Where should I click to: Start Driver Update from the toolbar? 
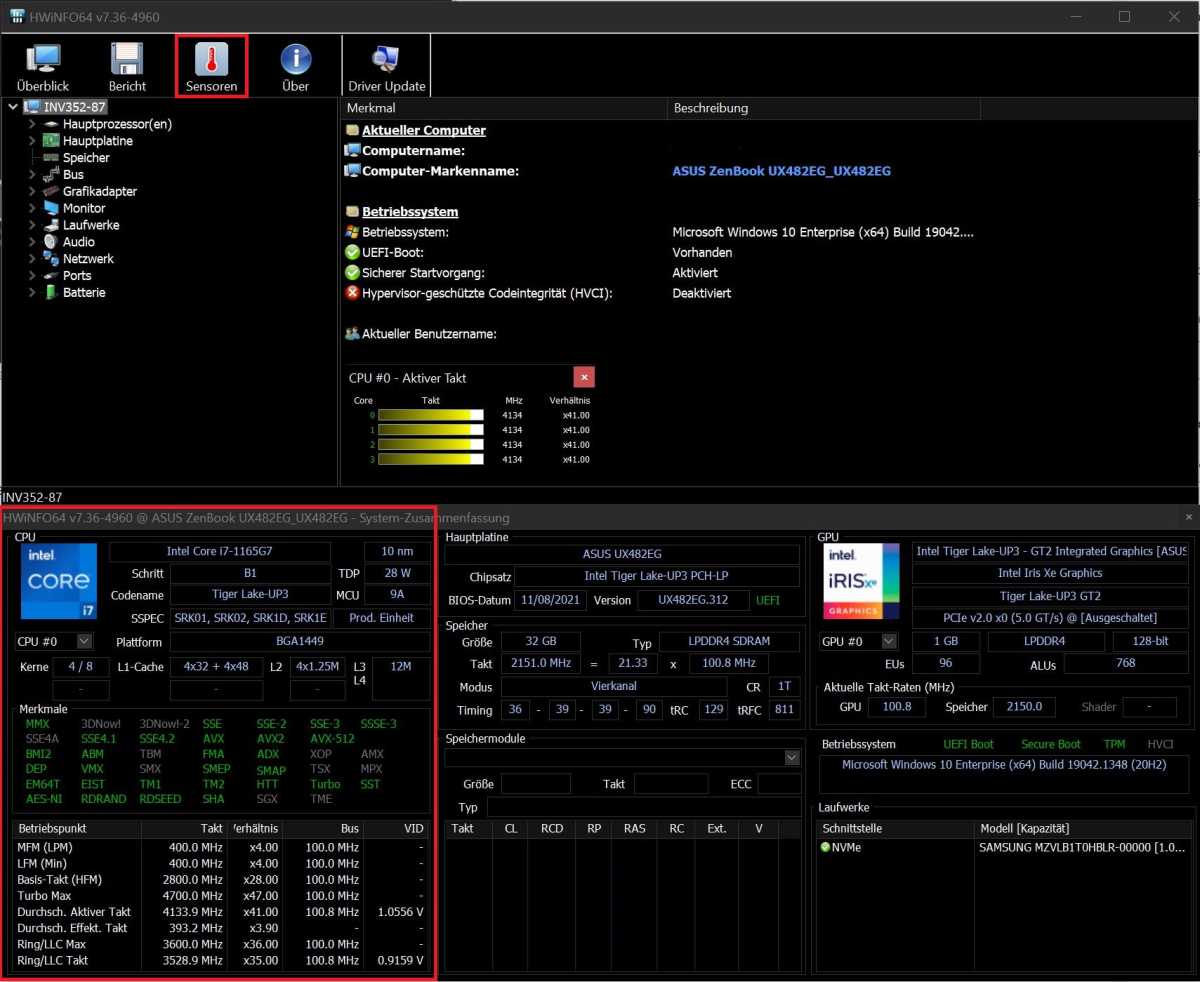tap(386, 67)
